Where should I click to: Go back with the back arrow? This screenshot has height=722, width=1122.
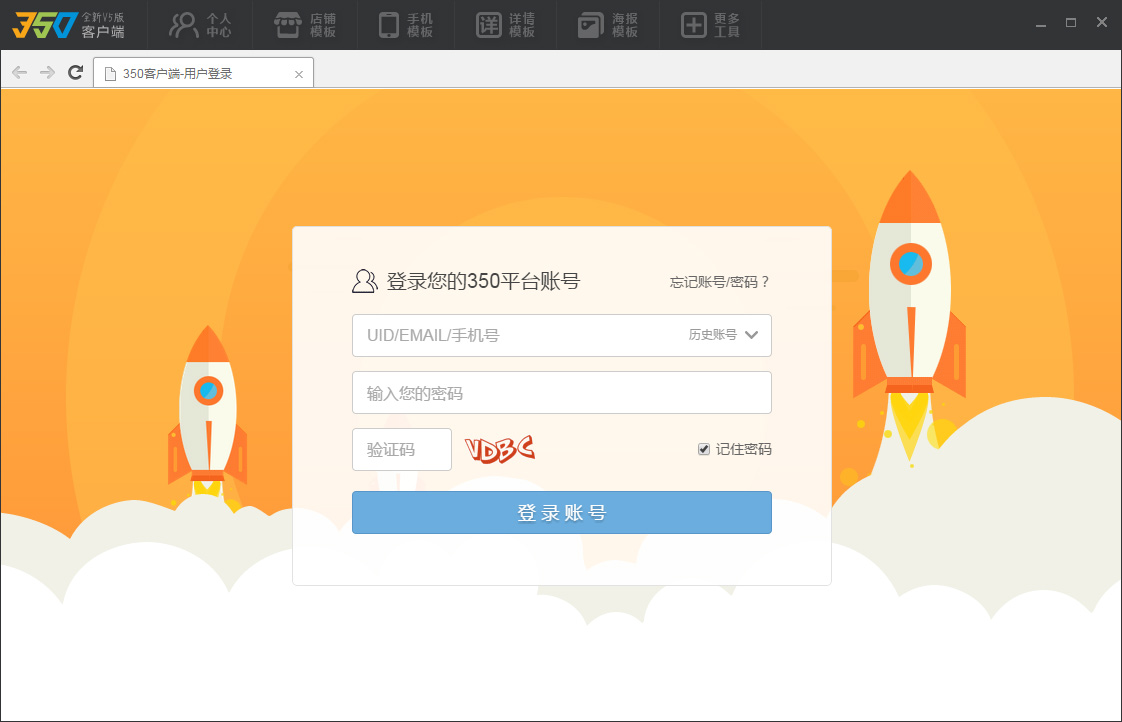pos(20,72)
